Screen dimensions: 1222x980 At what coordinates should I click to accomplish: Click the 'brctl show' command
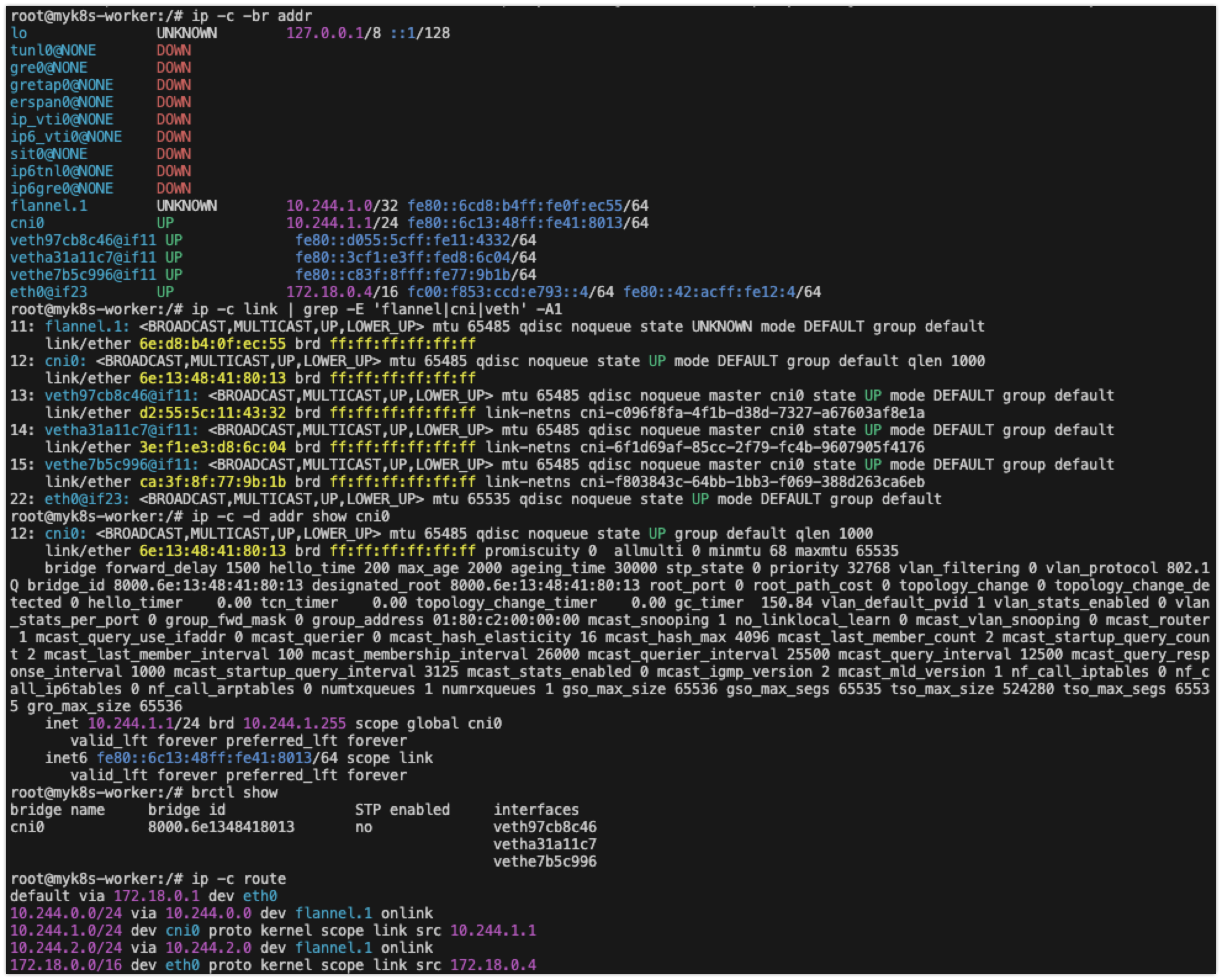tap(234, 792)
